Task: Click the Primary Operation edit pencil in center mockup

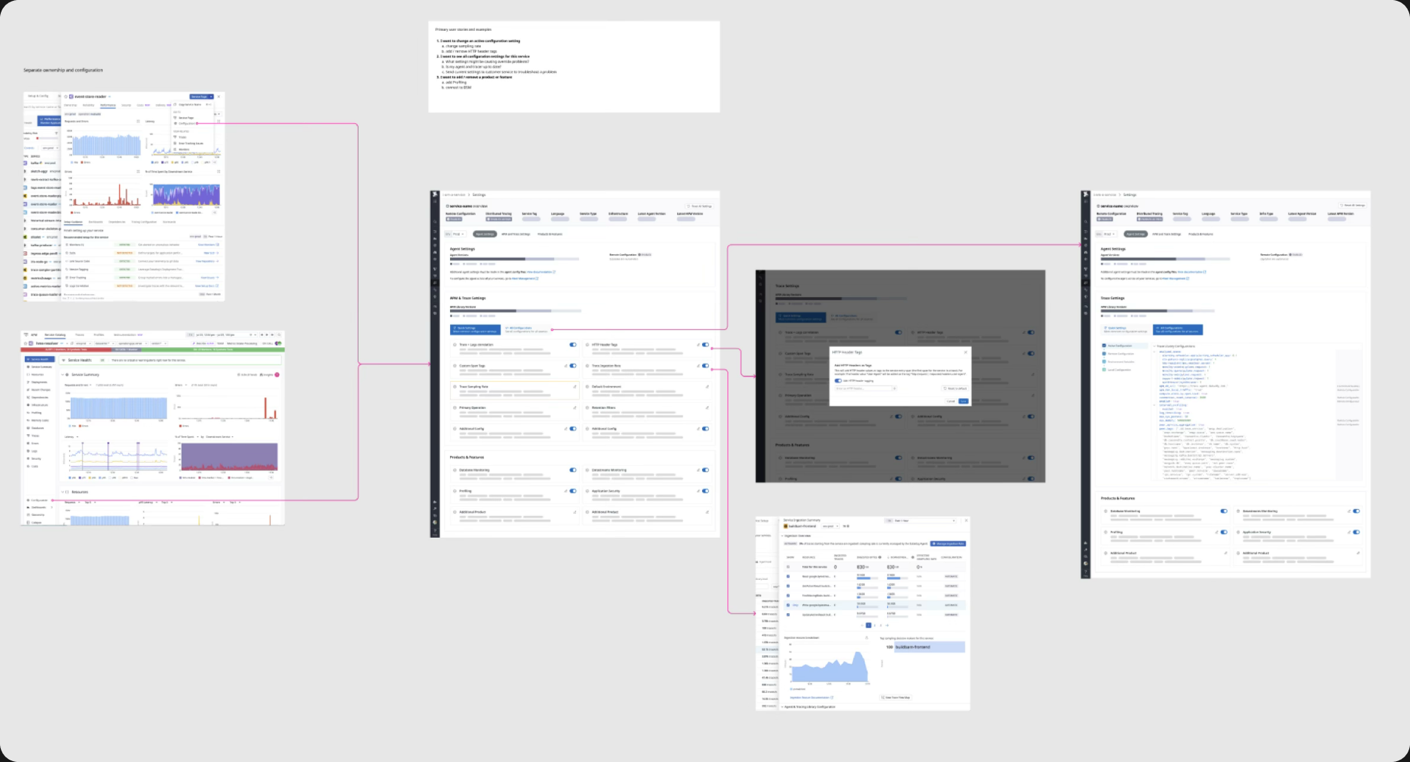Action: [575, 408]
